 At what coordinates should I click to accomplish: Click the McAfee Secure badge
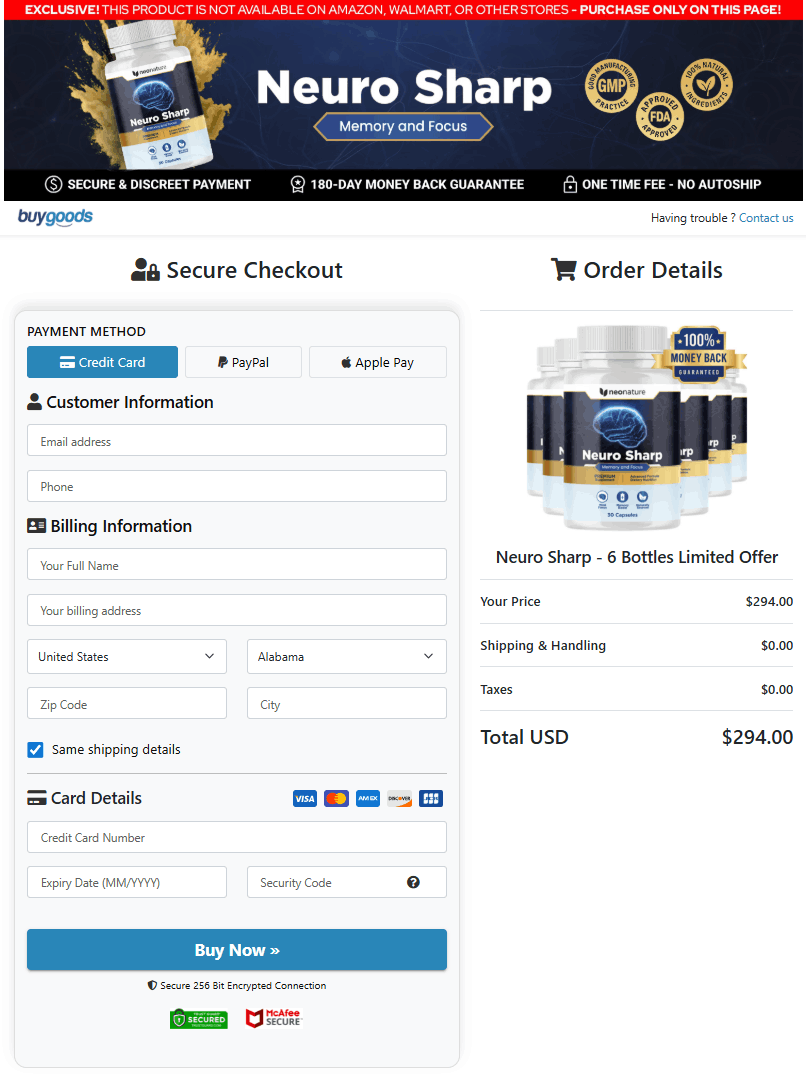tap(274, 1018)
